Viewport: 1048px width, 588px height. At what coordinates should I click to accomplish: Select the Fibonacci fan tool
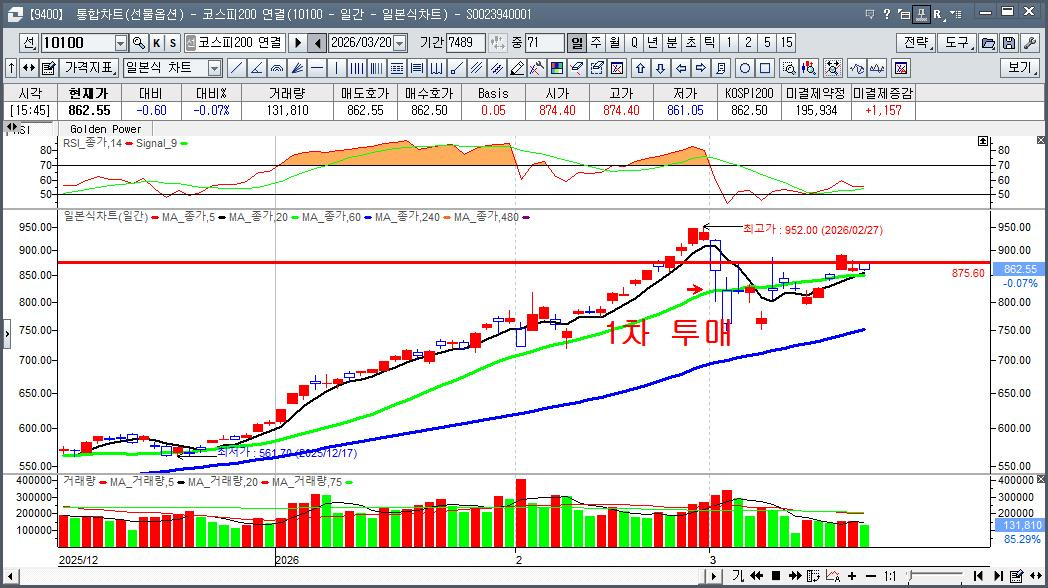pos(297,67)
